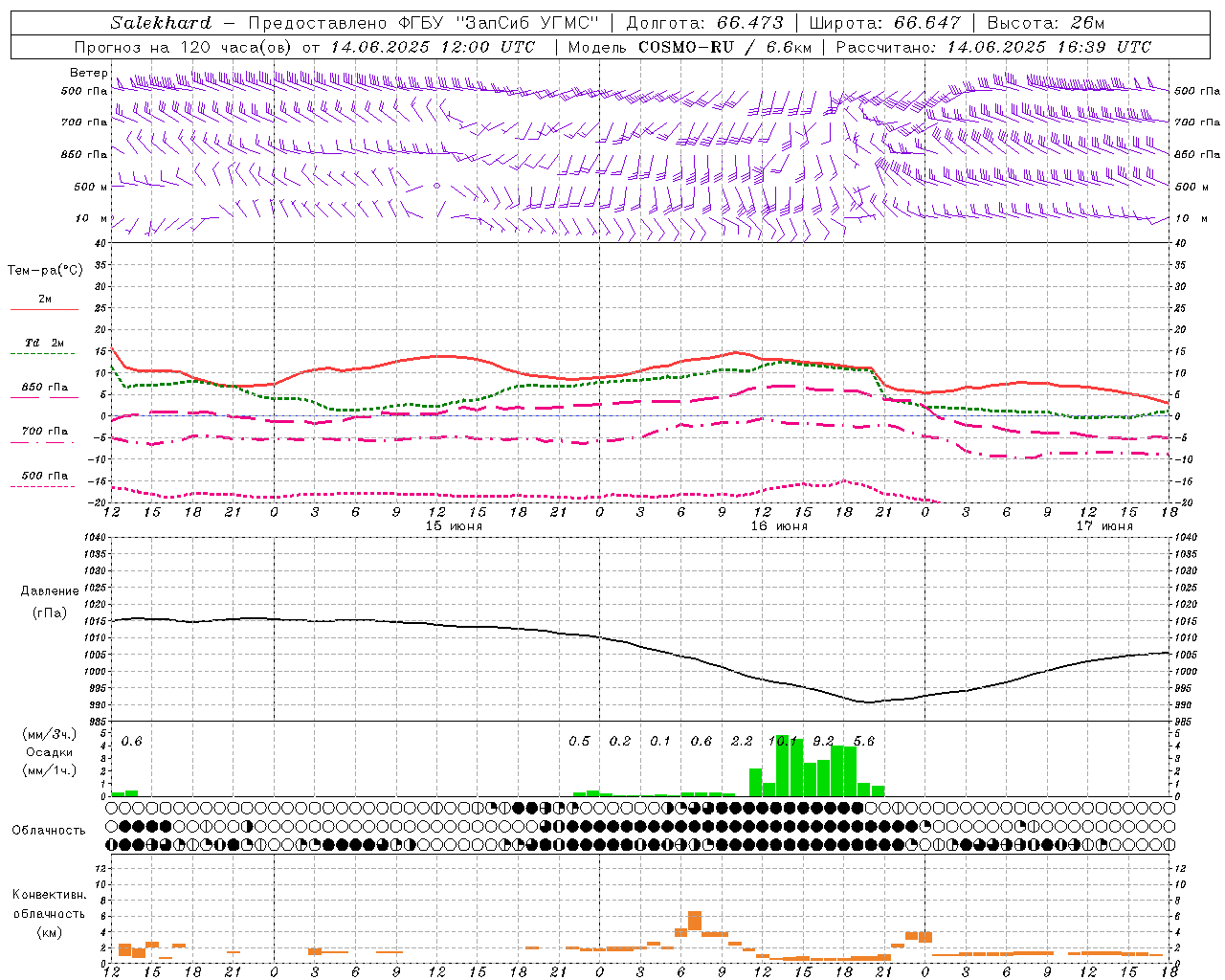This screenshot has width=1225, height=980.
Task: Click the 17 июня date marker
Action: (1104, 526)
